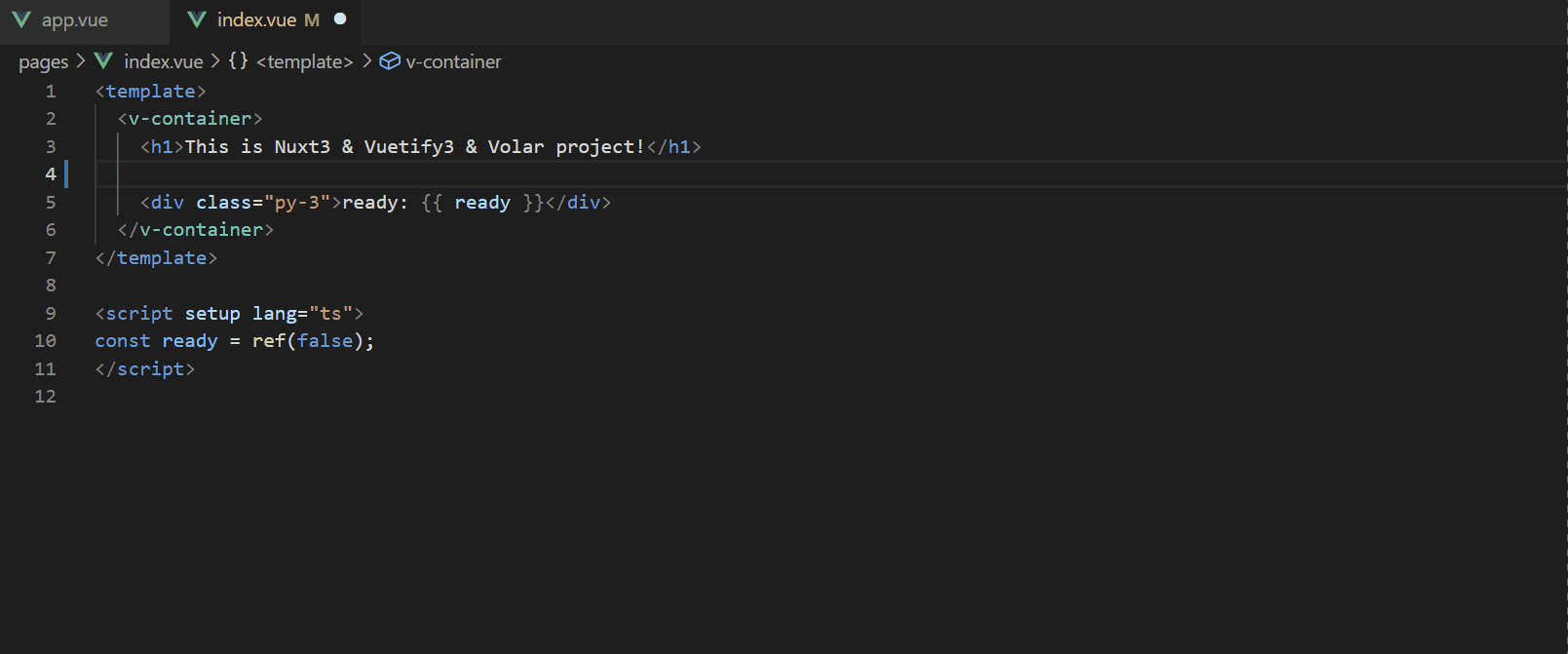The height and width of the screenshot is (654, 1568).
Task: Expand the chevron after index.vue breadcrumb
Action: pyautogui.click(x=215, y=60)
